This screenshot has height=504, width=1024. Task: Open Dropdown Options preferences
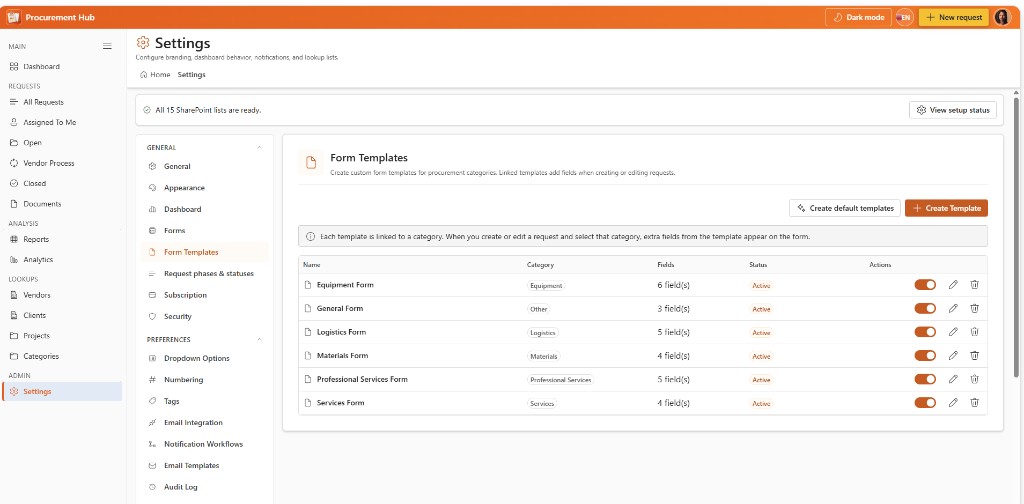[x=204, y=358]
